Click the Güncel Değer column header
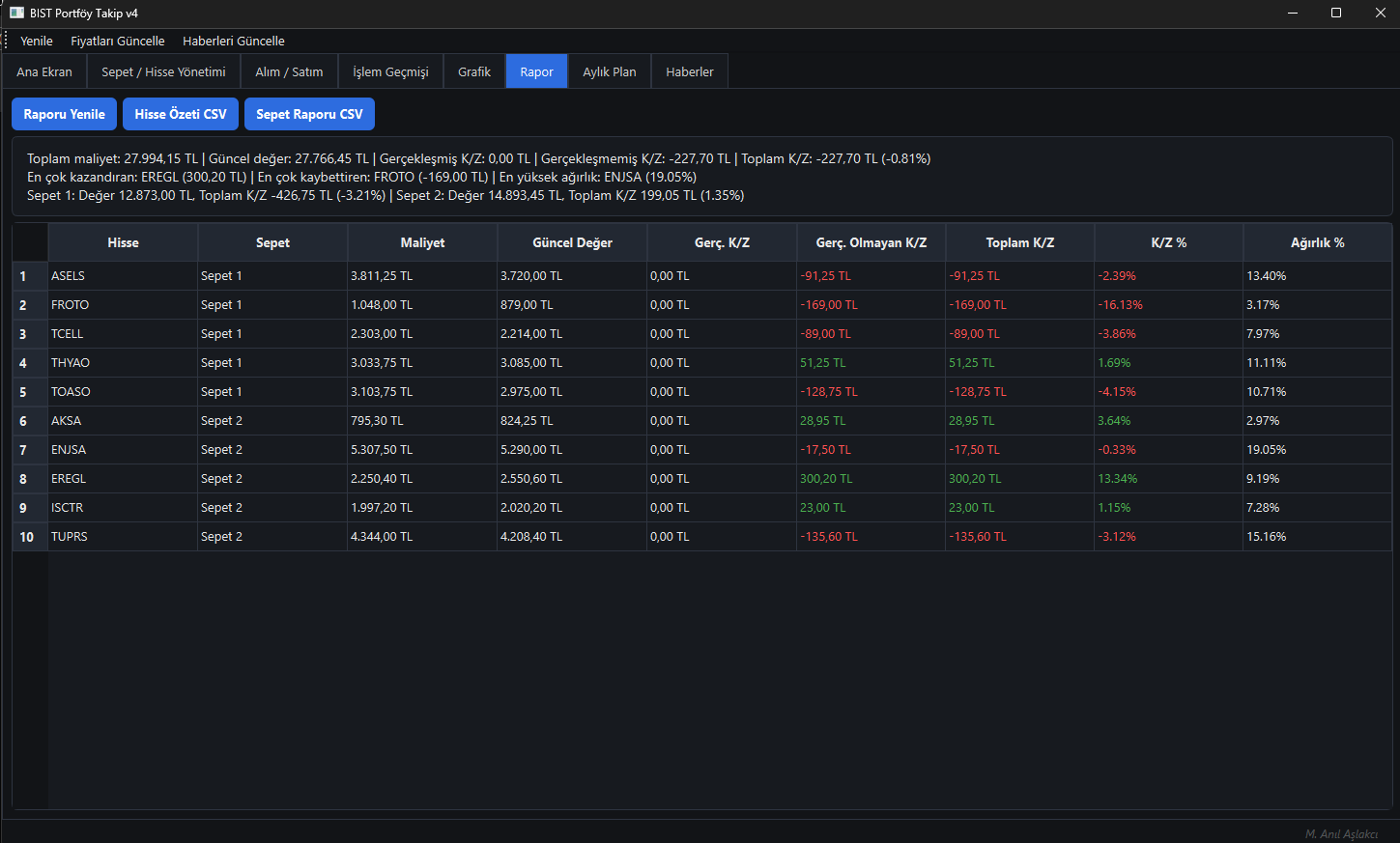This screenshot has height=843, width=1400. 572,242
